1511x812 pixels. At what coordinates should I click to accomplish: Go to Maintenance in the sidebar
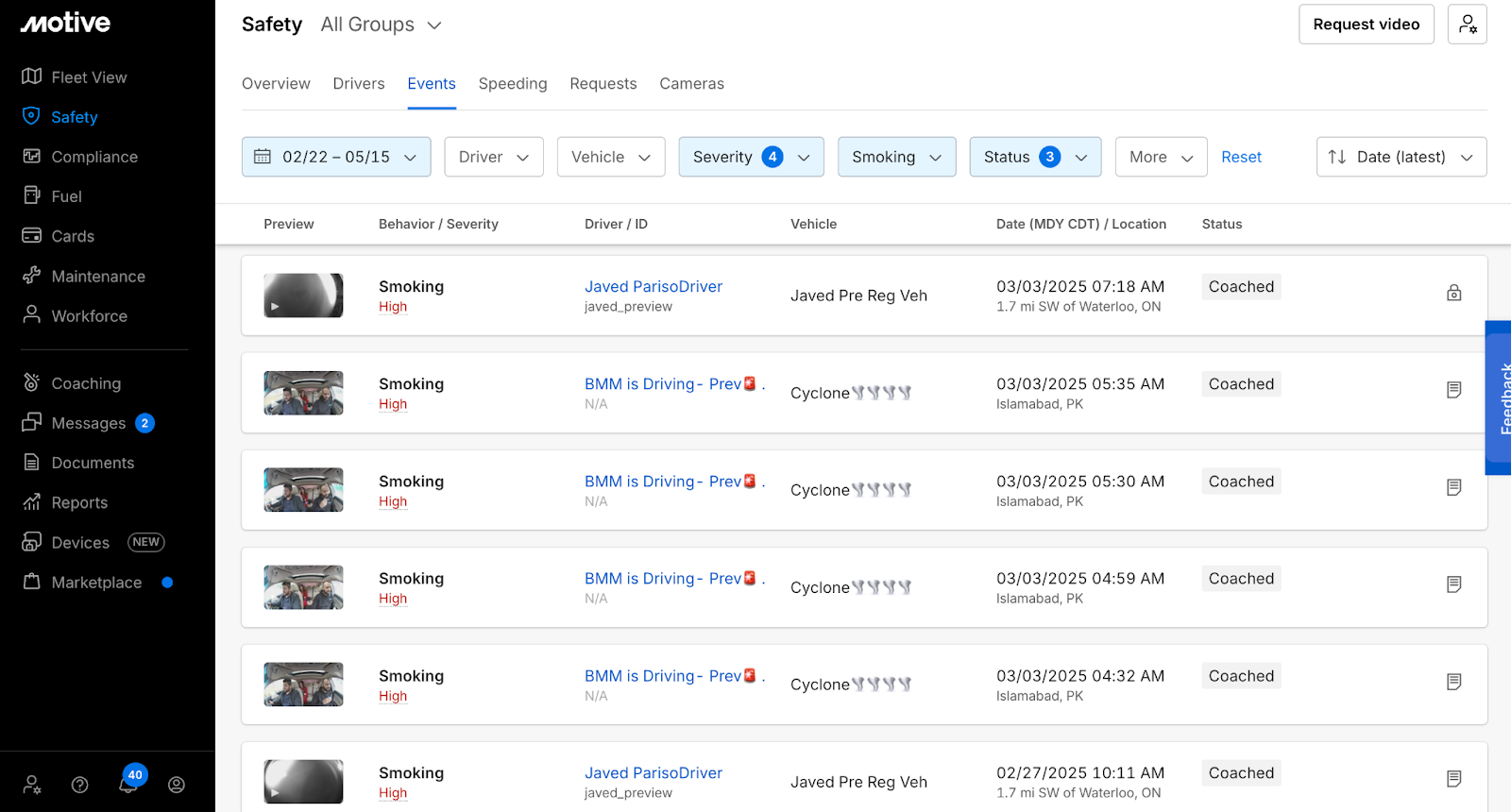pyautogui.click(x=97, y=277)
